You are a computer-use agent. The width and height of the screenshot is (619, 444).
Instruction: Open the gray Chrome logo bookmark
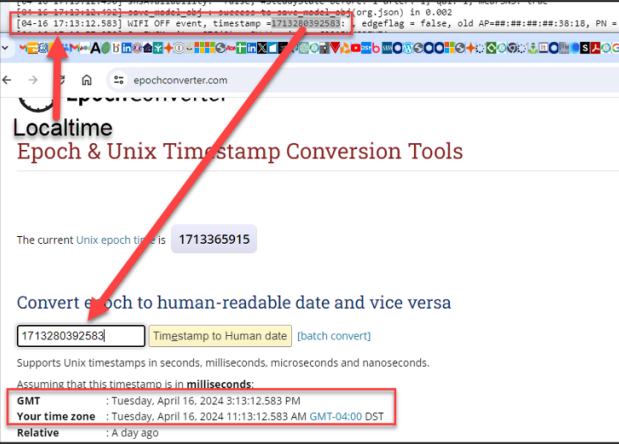click(x=512, y=48)
